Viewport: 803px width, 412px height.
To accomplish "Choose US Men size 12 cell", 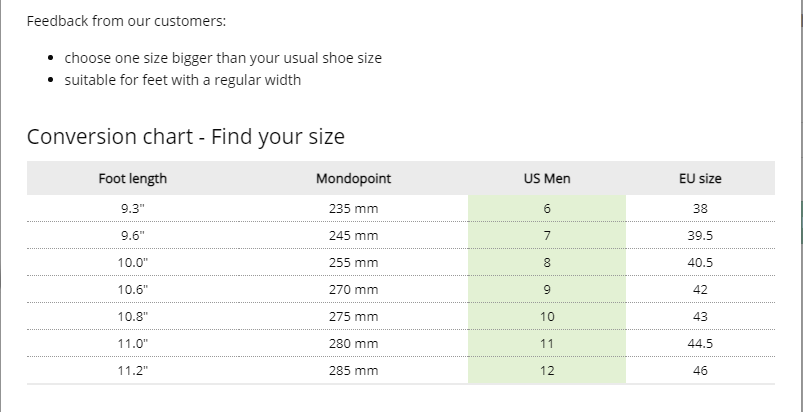I will pyautogui.click(x=547, y=370).
